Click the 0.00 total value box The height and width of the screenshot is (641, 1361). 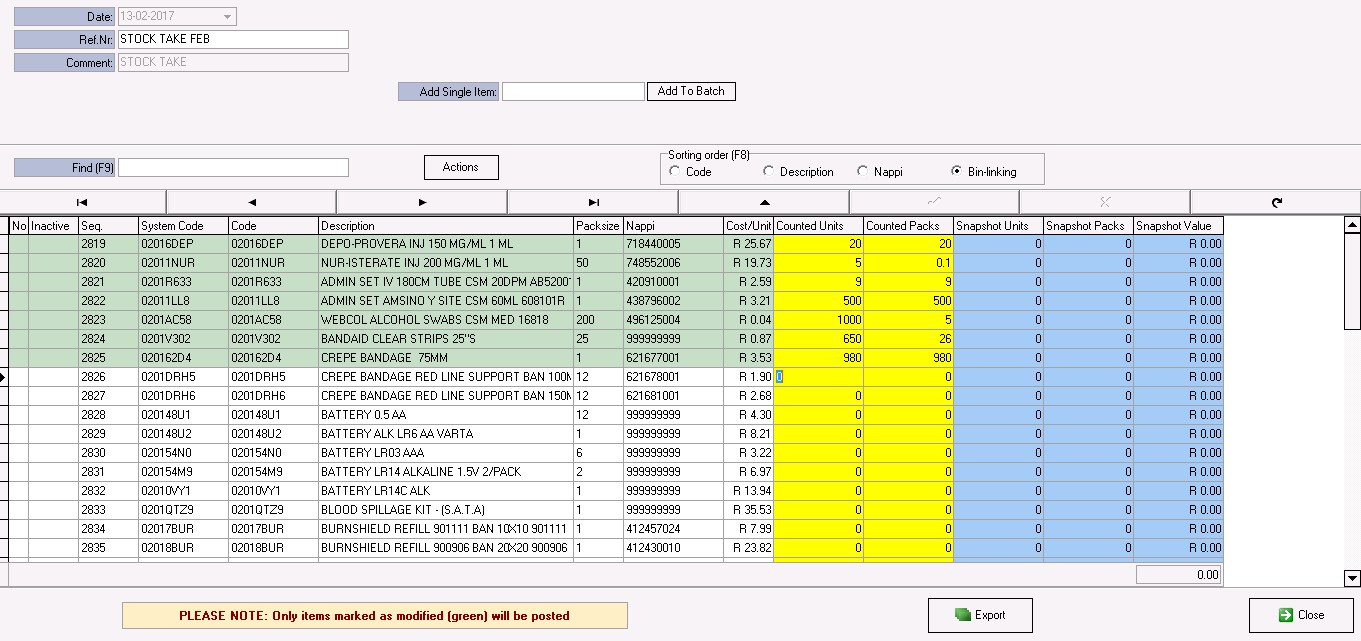click(x=1179, y=575)
